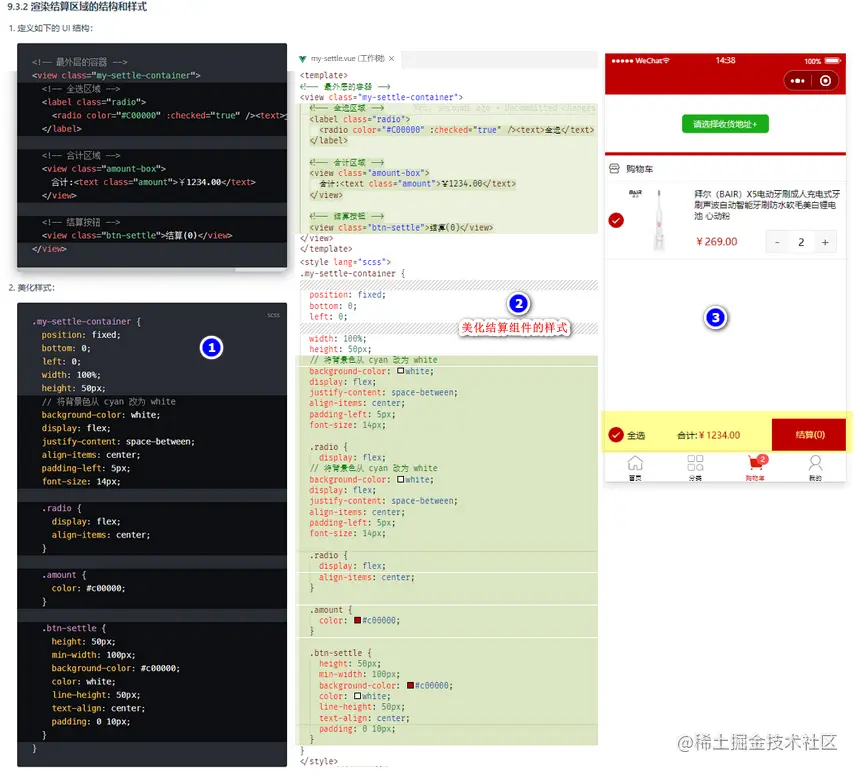Uncheck the toothbrush product radio
This screenshot has height=775, width=860.
[616, 220]
